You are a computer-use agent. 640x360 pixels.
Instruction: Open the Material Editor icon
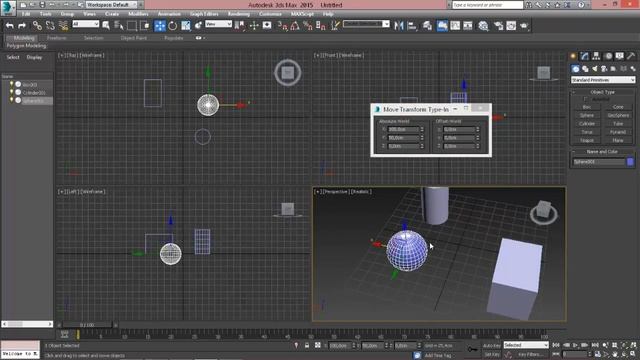tap(483, 26)
